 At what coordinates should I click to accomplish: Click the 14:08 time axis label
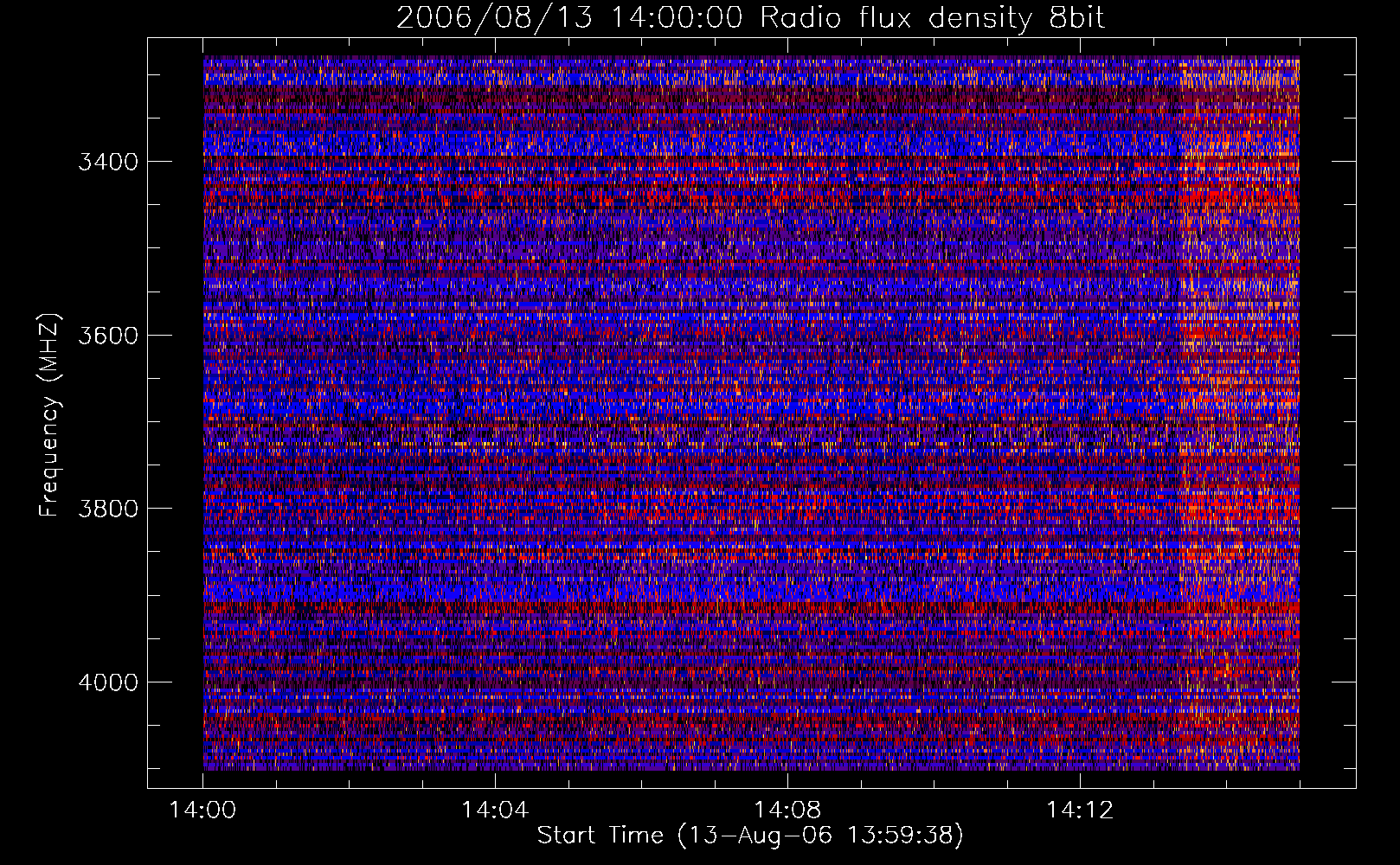787,810
